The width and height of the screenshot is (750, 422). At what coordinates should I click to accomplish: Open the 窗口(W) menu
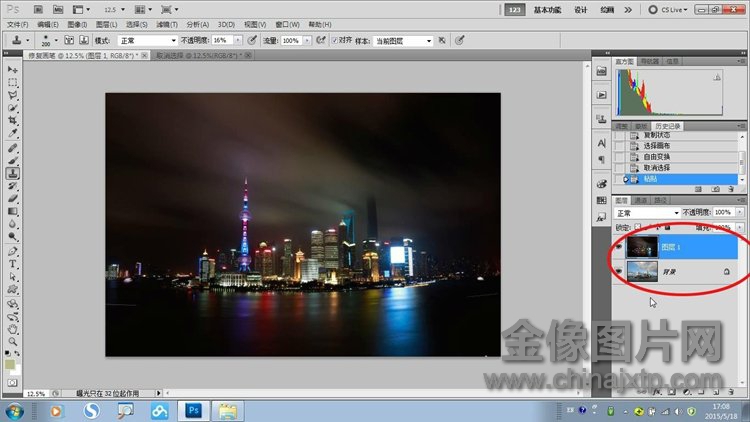click(x=287, y=24)
